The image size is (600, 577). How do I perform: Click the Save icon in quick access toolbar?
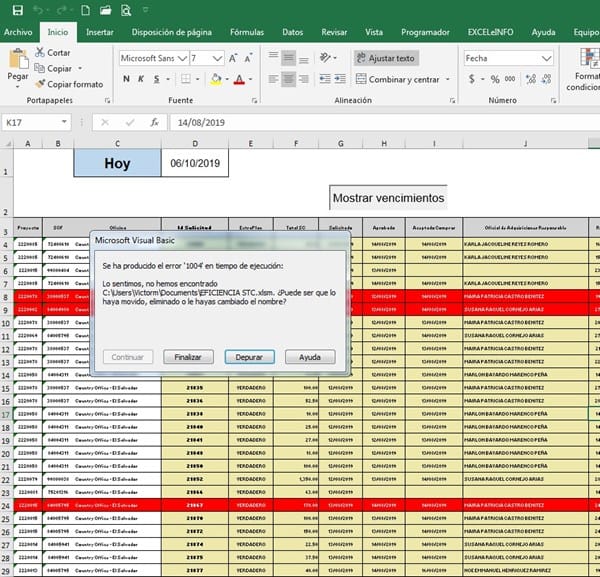coord(15,9)
